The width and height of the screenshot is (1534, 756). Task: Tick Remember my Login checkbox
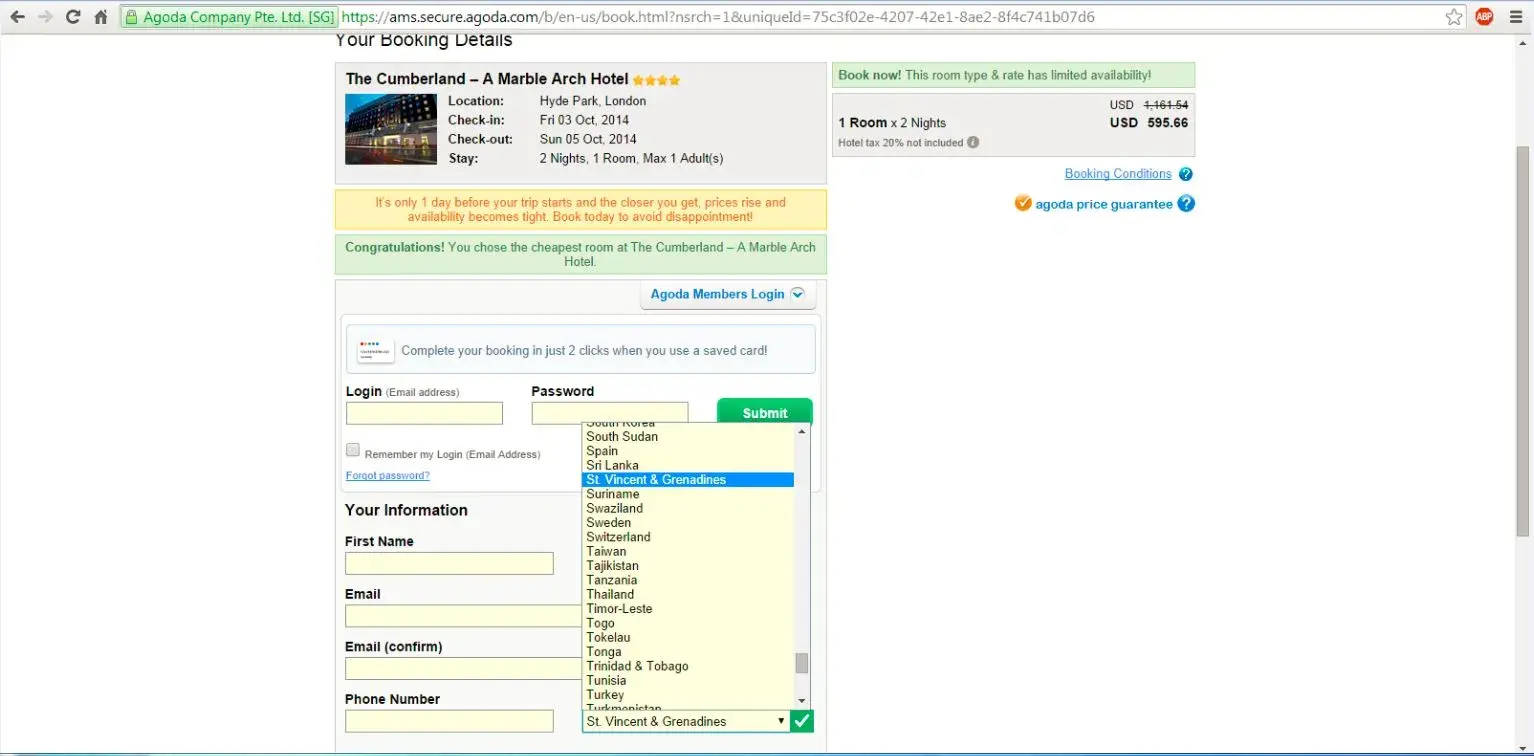353,451
